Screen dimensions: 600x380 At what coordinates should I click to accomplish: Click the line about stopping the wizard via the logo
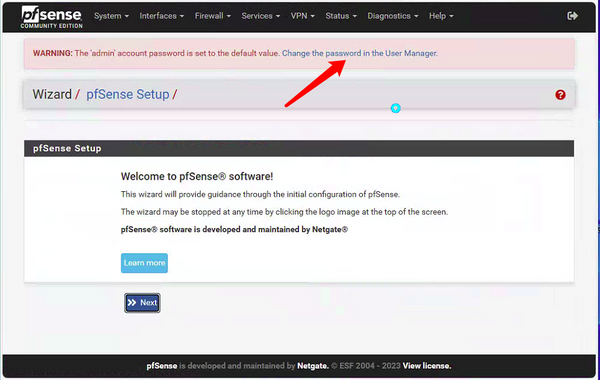284,212
